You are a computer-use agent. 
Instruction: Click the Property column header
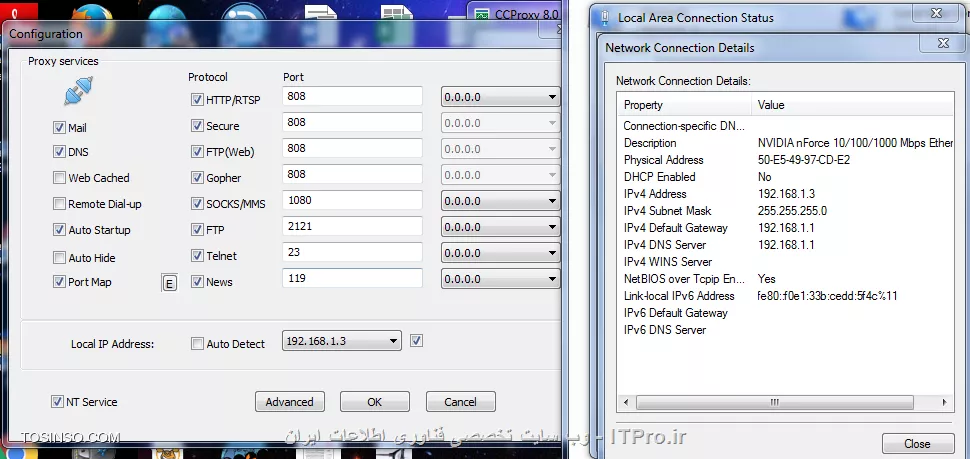tap(684, 105)
